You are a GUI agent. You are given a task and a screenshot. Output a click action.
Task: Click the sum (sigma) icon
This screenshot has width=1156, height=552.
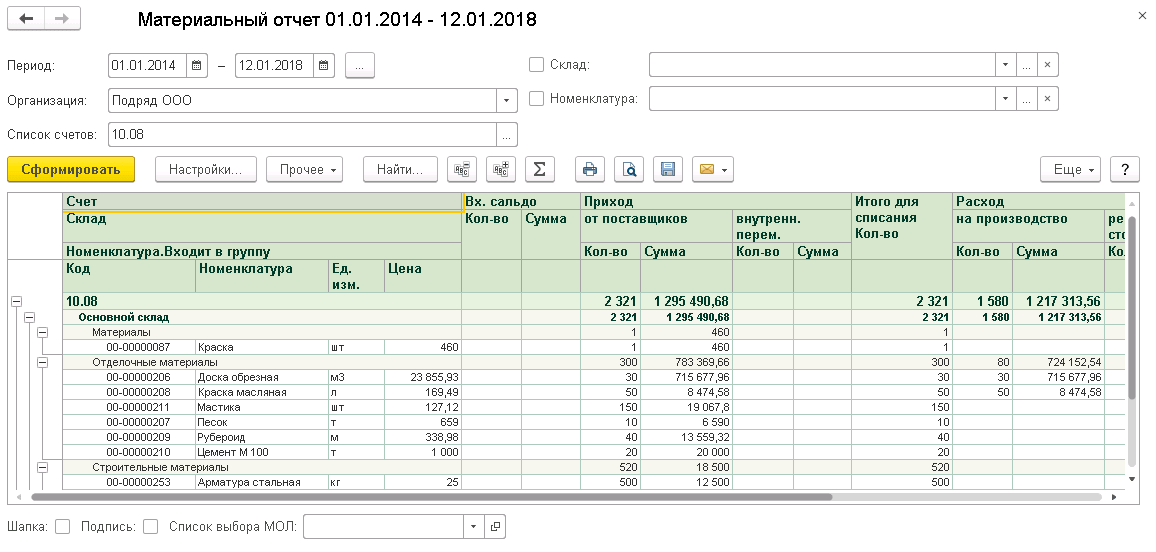tap(539, 169)
